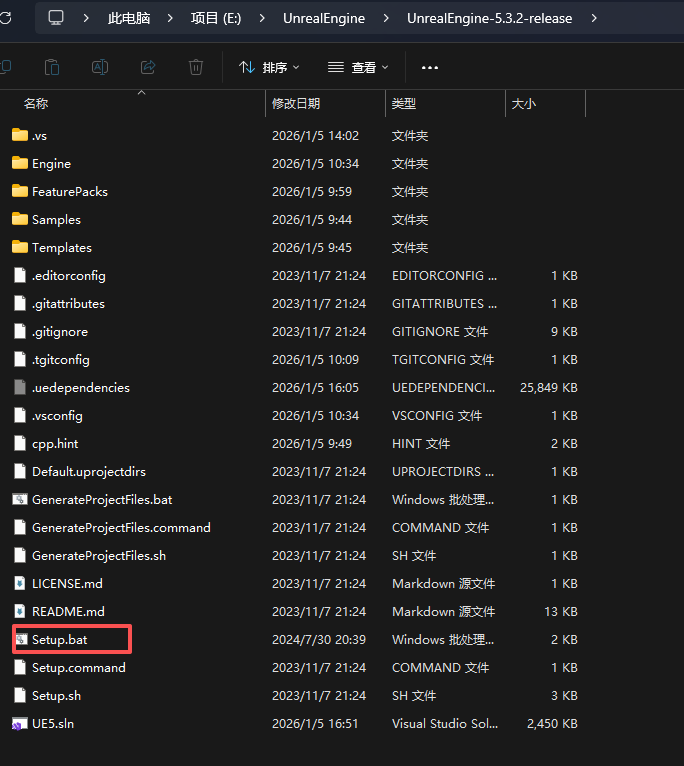Click the Visual Studio Sol... type cell
684x766 pixels.
445,723
